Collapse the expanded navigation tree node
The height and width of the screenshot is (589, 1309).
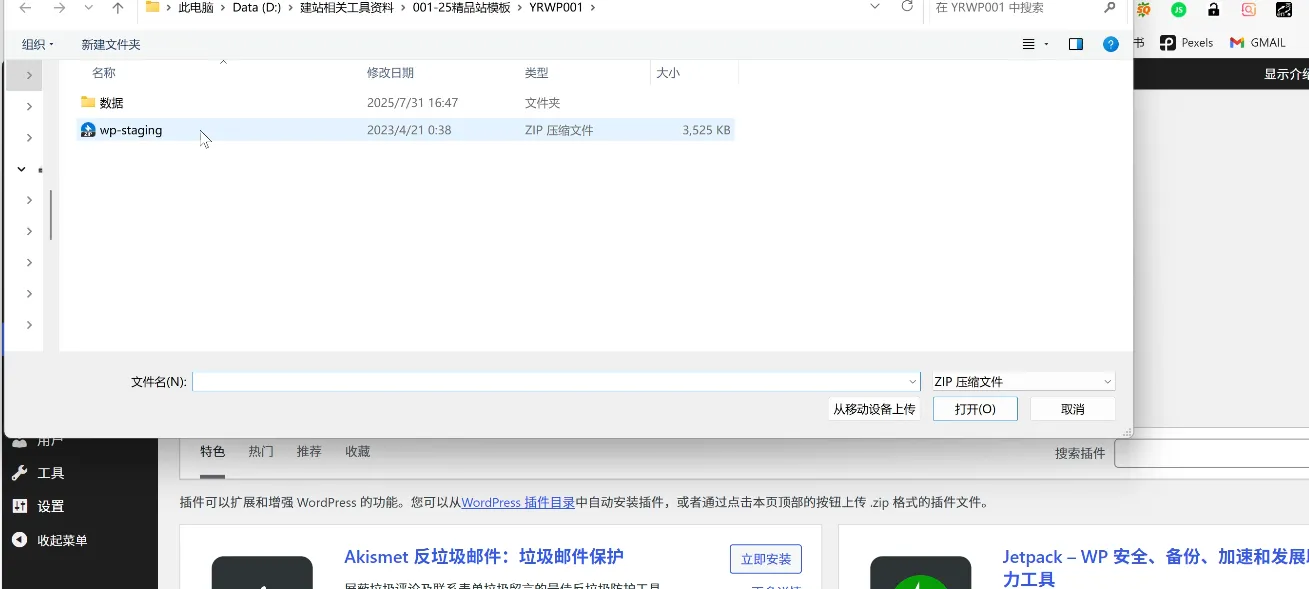click(x=23, y=169)
